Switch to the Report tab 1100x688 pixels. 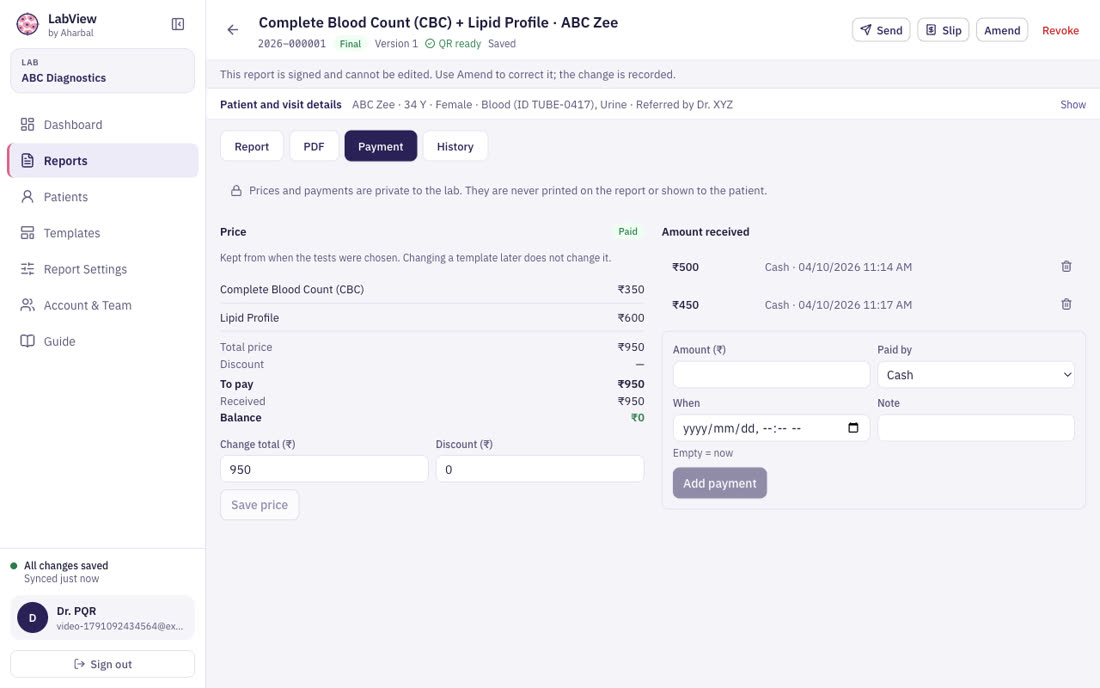[x=251, y=147]
